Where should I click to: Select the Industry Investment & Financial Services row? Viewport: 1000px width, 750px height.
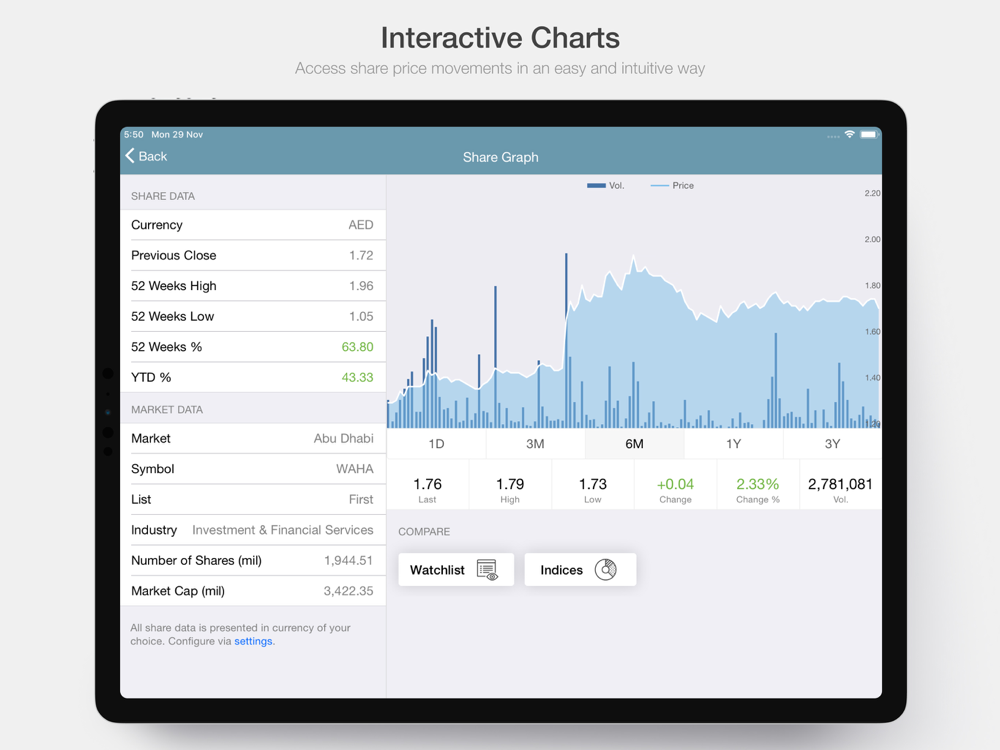(x=253, y=530)
